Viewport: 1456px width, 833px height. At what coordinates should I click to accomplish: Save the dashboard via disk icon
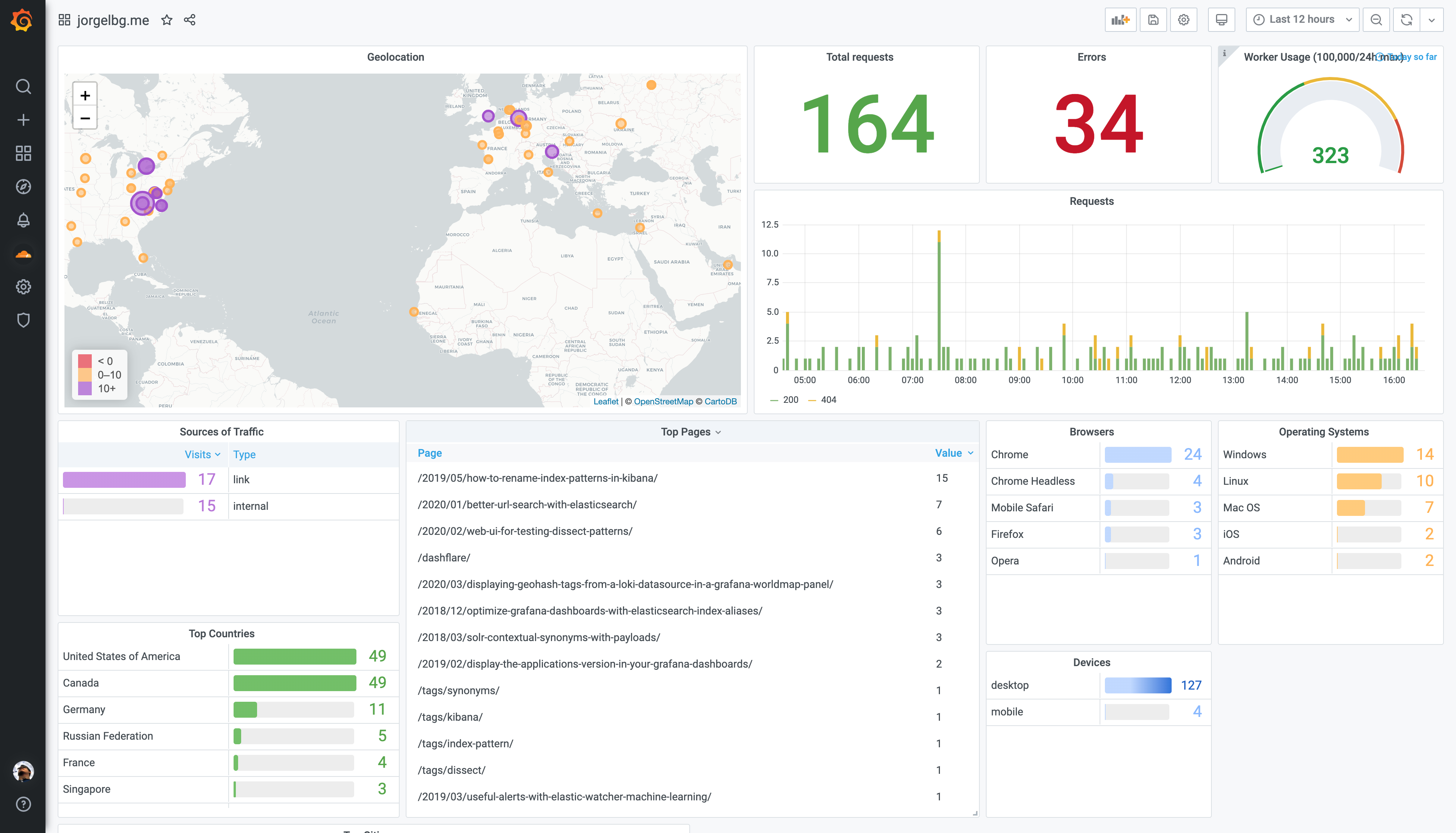pyautogui.click(x=1153, y=20)
